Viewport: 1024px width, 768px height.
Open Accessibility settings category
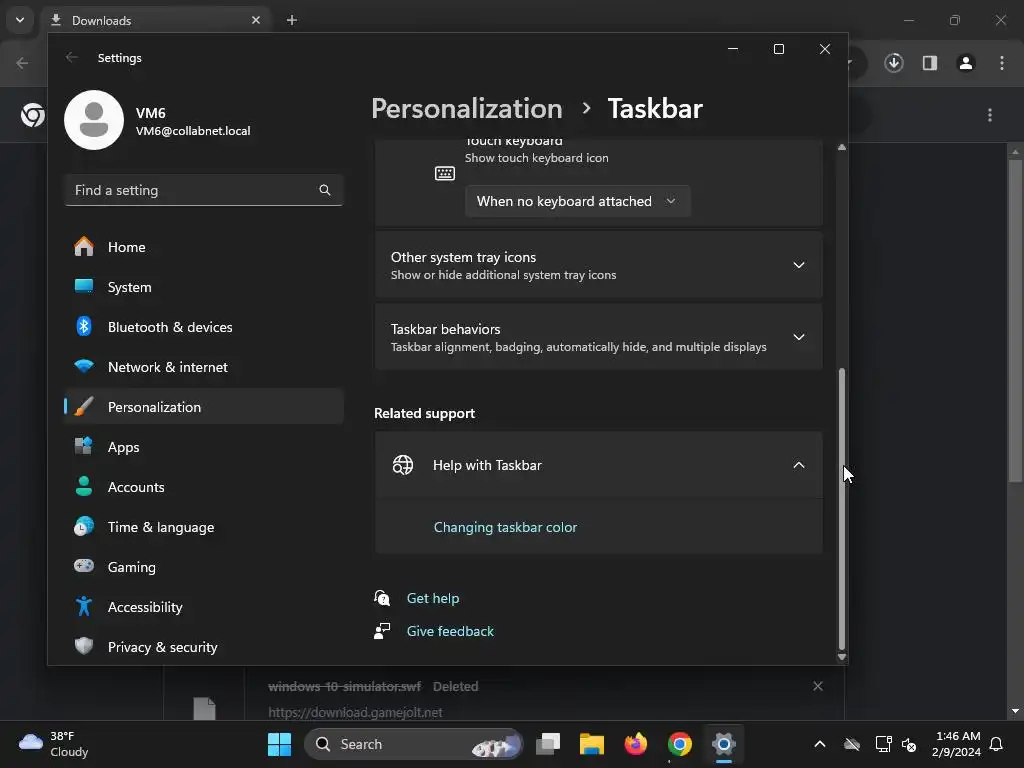204,607
